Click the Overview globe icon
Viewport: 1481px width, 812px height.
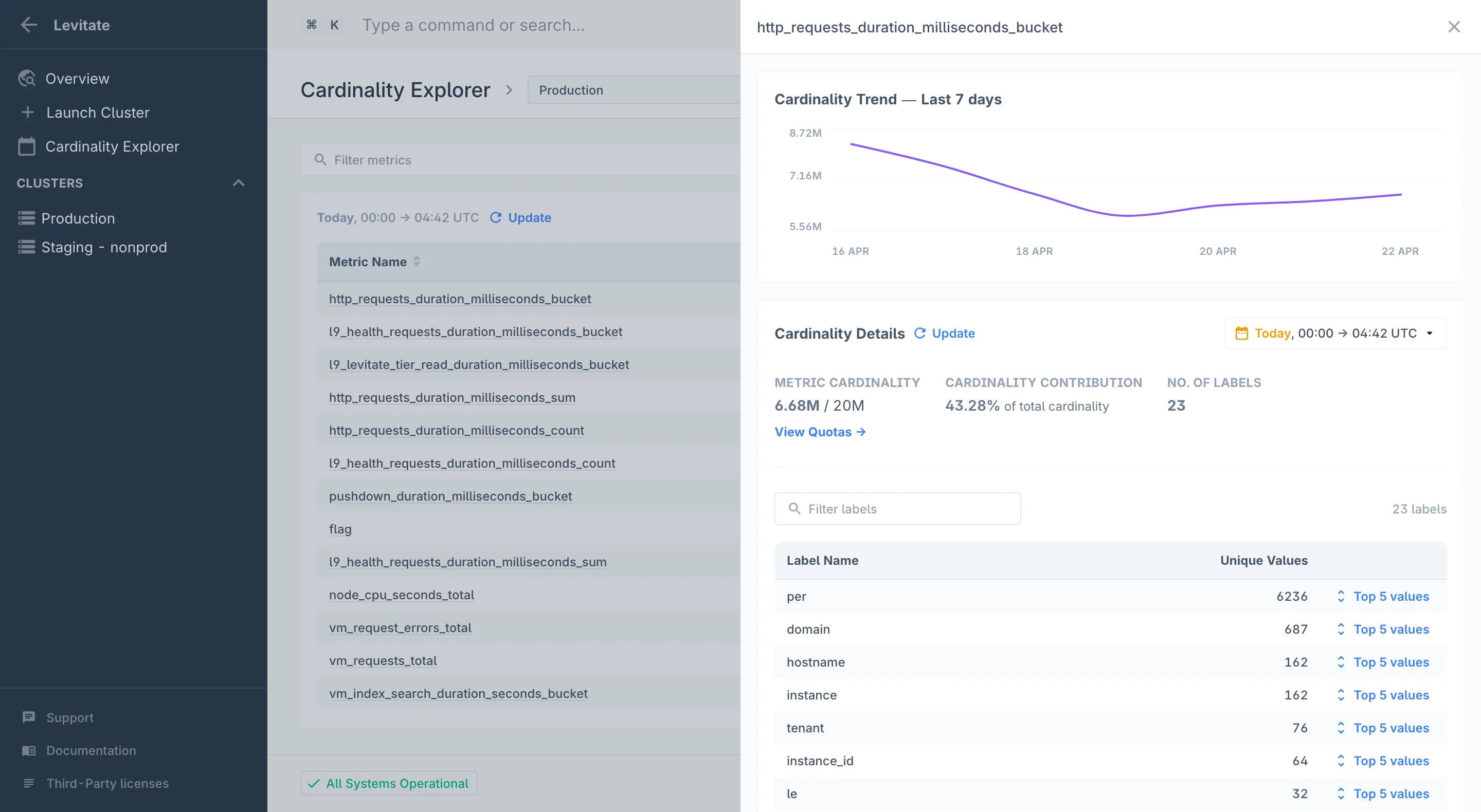[x=26, y=78]
